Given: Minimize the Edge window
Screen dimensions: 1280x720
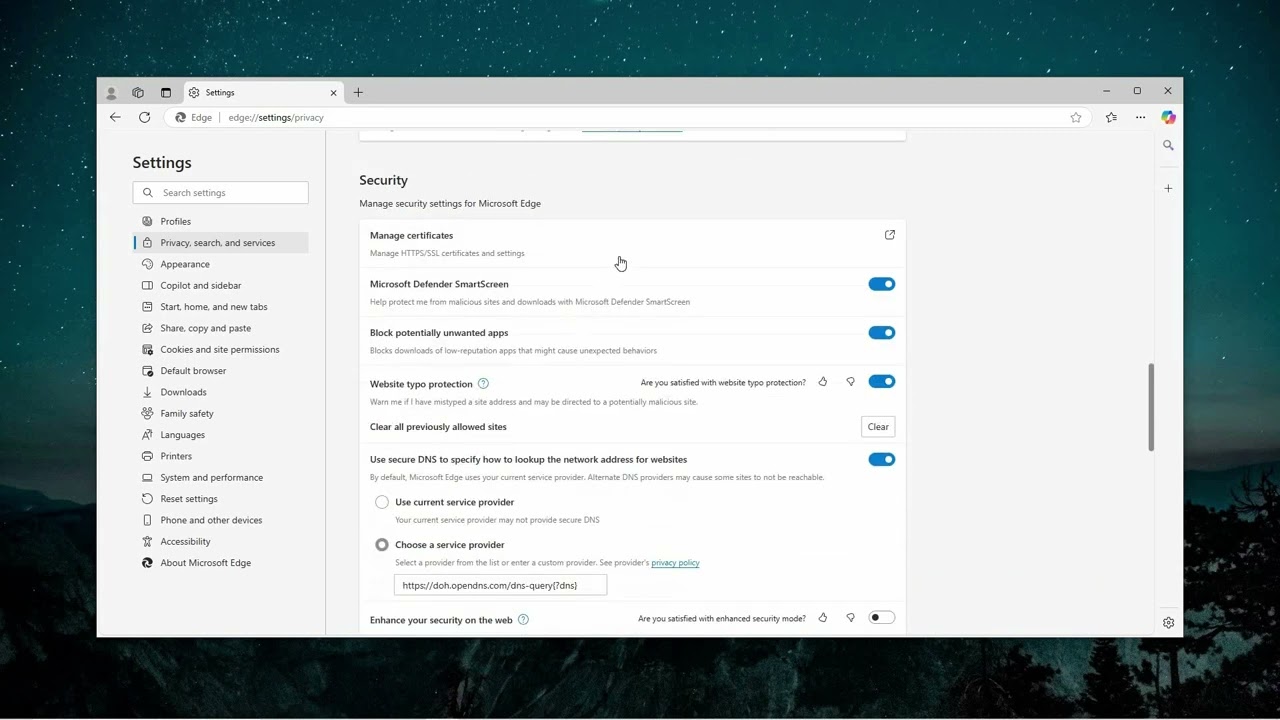Looking at the screenshot, I should 1107,91.
